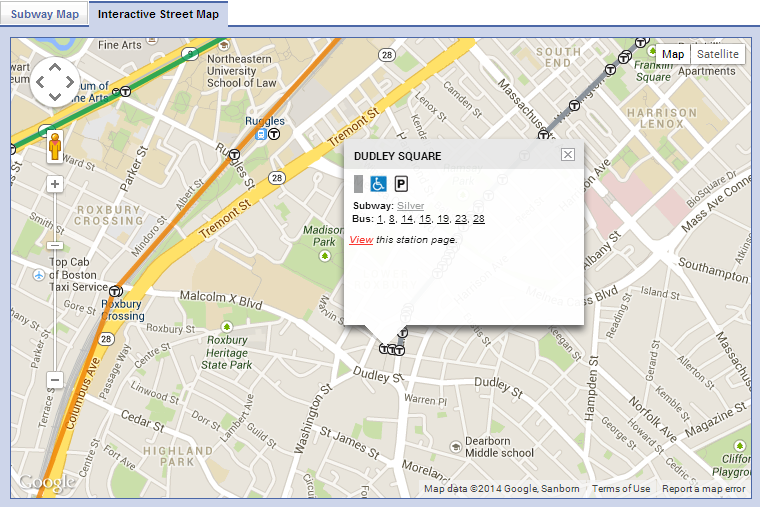Click the Map data ©2014 Google, Sanborn text
The height and width of the screenshot is (509, 761).
(501, 489)
